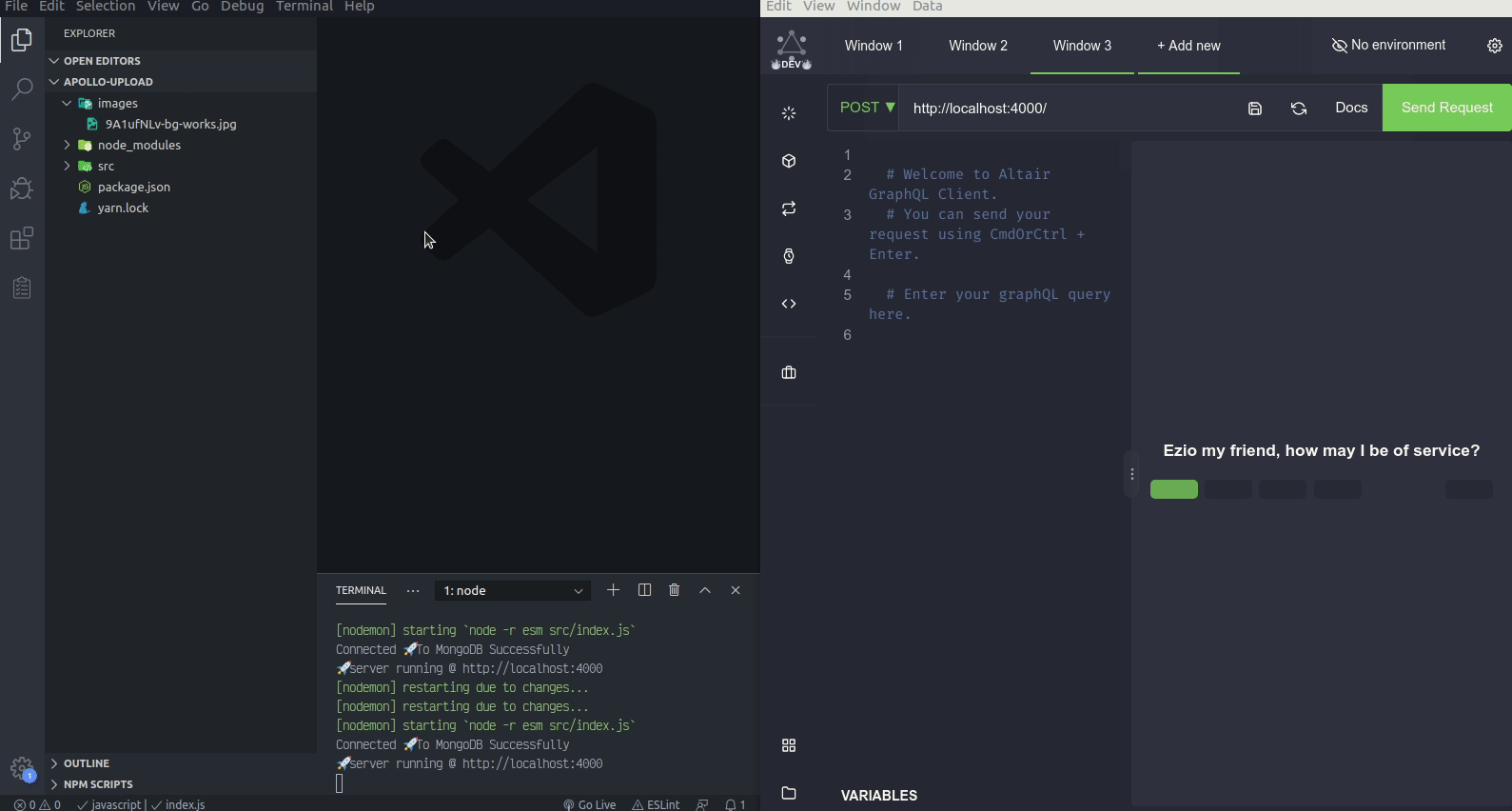Click the URL field http://localhost:4000/
The width and height of the screenshot is (1512, 811).
click(x=1066, y=108)
